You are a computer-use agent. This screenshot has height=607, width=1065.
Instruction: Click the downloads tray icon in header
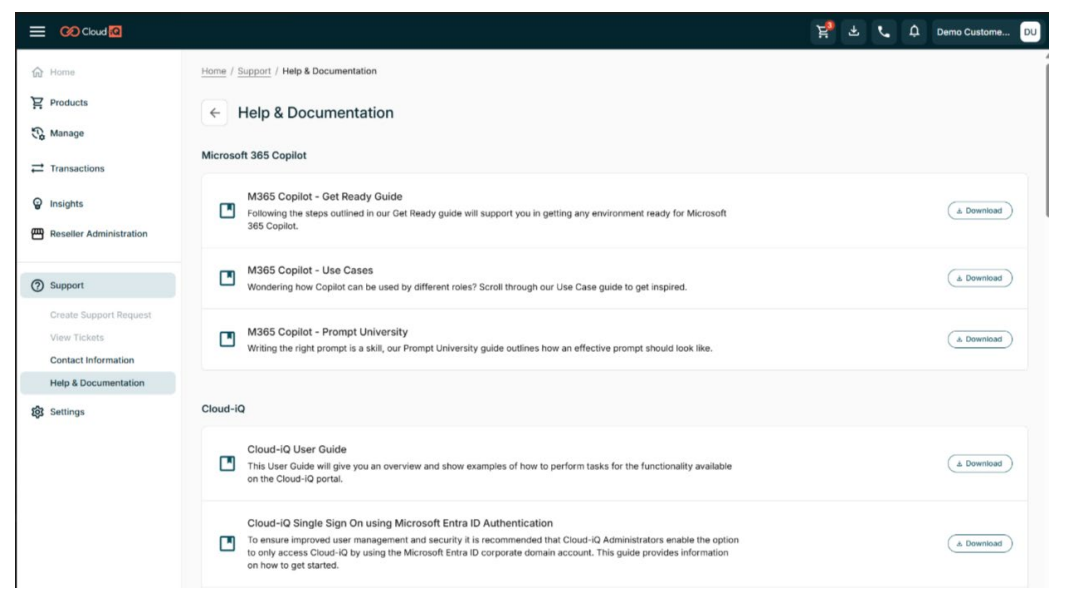(854, 31)
